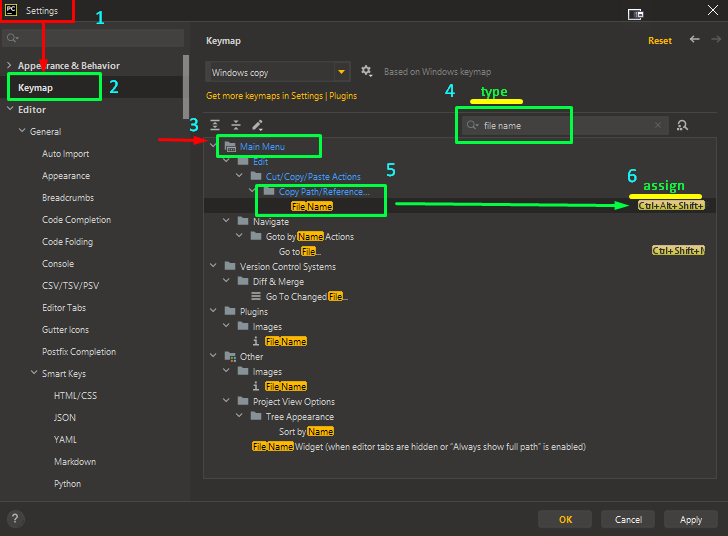The image size is (728, 536).
Task: Click the Cancel button
Action: pos(628,519)
